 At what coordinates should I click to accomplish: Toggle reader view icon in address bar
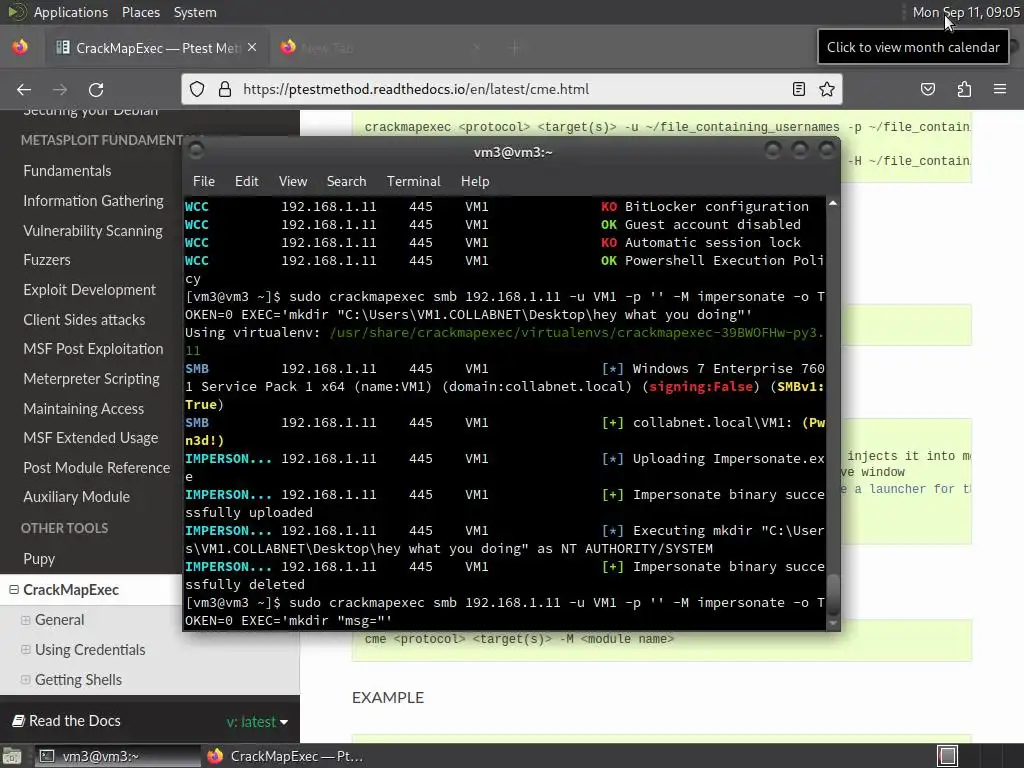click(x=799, y=89)
